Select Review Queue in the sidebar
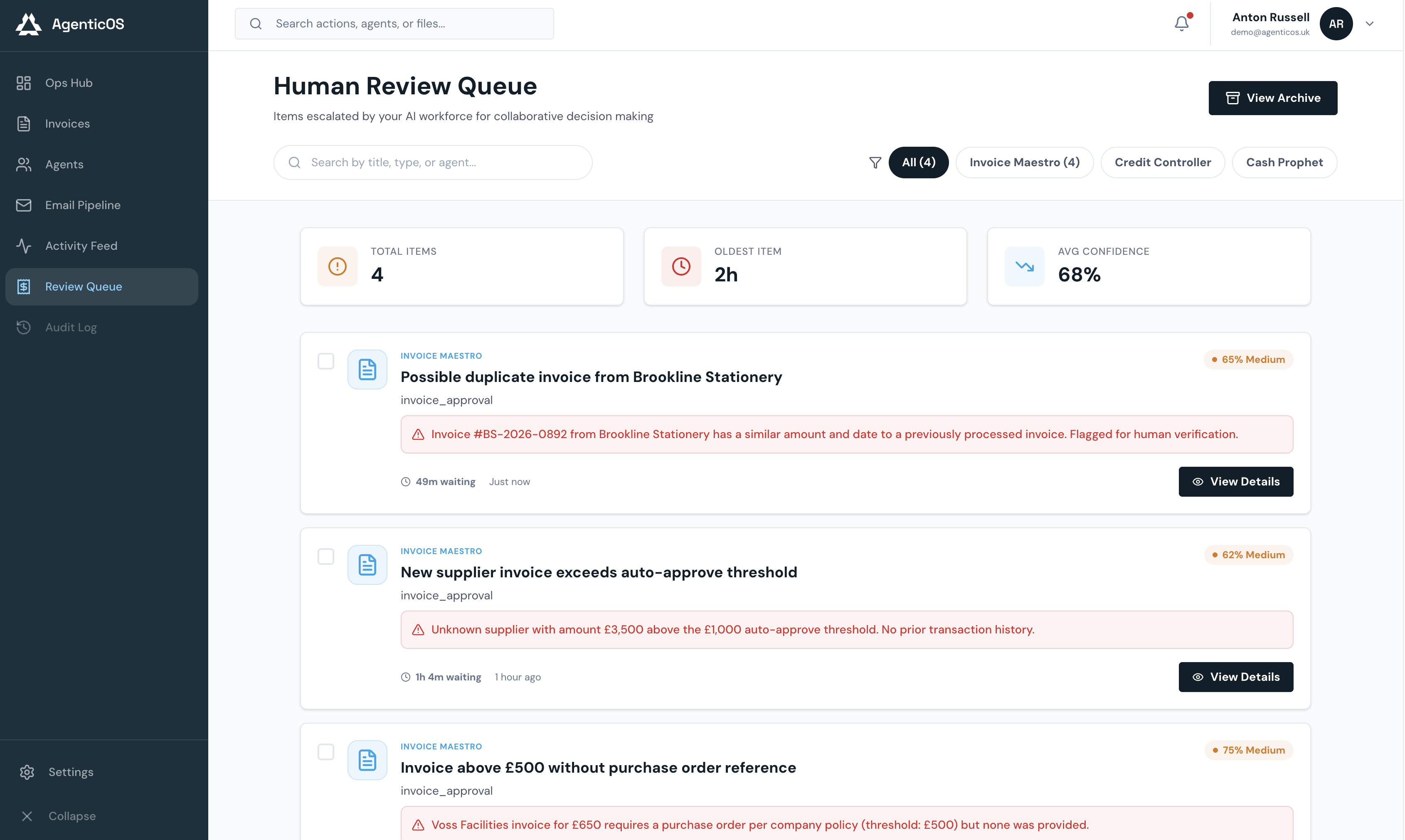Screen dimensions: 1405x840 pyautogui.click(x=102, y=287)
